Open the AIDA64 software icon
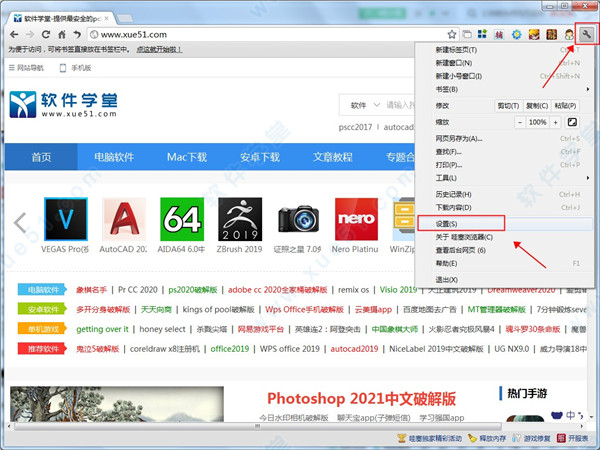Viewport: 600px width, 450px height. pyautogui.click(x=182, y=219)
